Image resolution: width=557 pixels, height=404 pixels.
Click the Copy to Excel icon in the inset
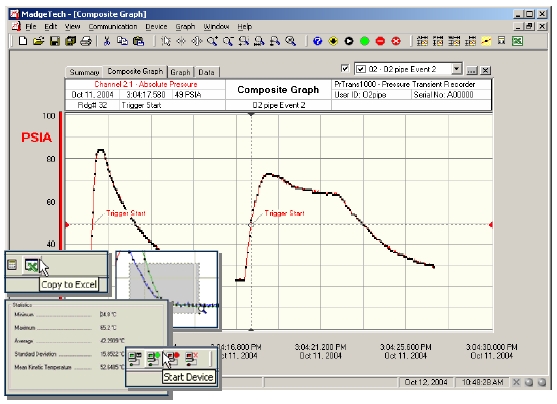click(31, 265)
